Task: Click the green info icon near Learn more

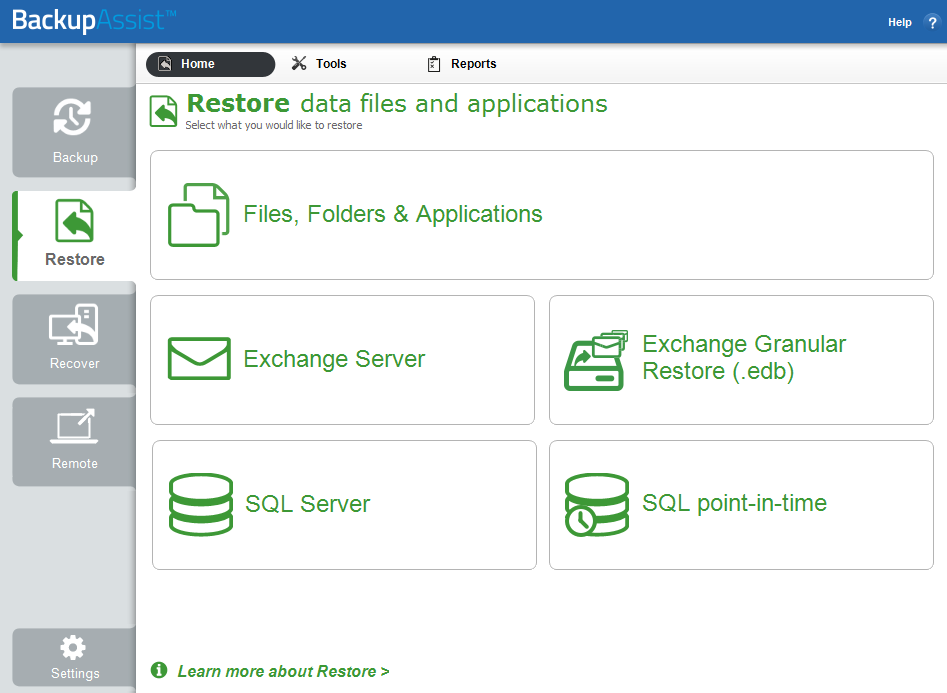Action: pos(159,670)
